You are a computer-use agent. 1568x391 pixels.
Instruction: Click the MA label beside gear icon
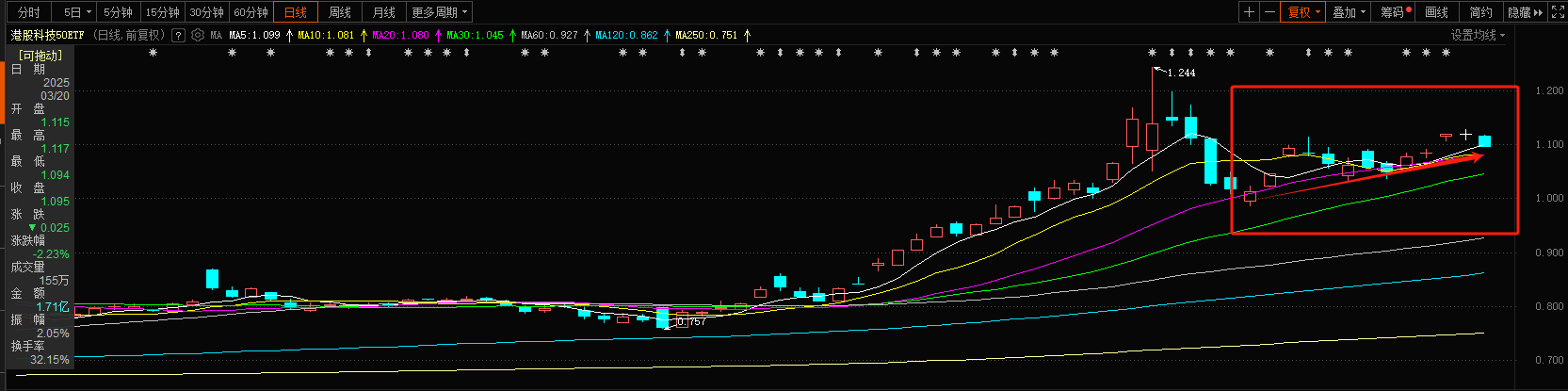217,35
